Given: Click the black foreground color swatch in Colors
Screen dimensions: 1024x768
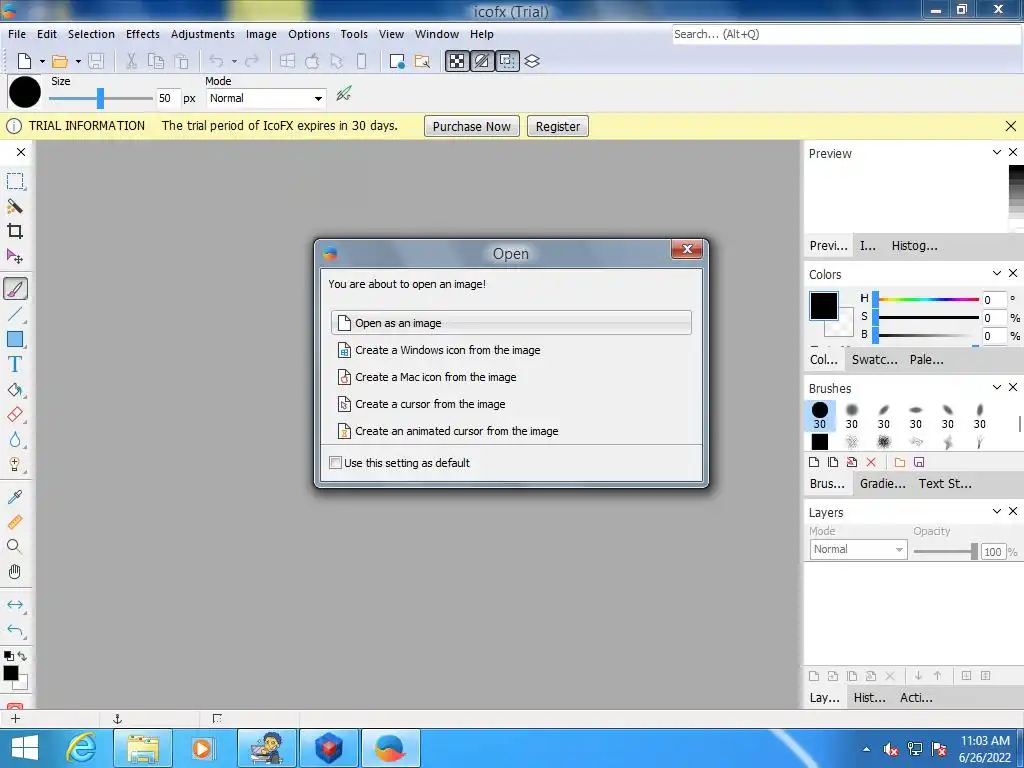Looking at the screenshot, I should pyautogui.click(x=824, y=306).
